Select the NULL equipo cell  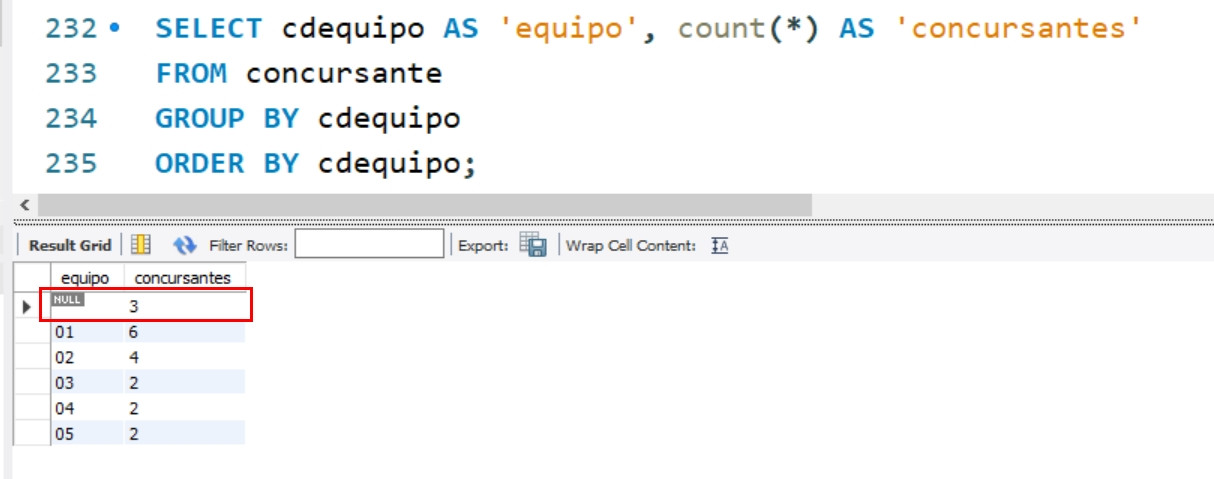click(x=86, y=305)
